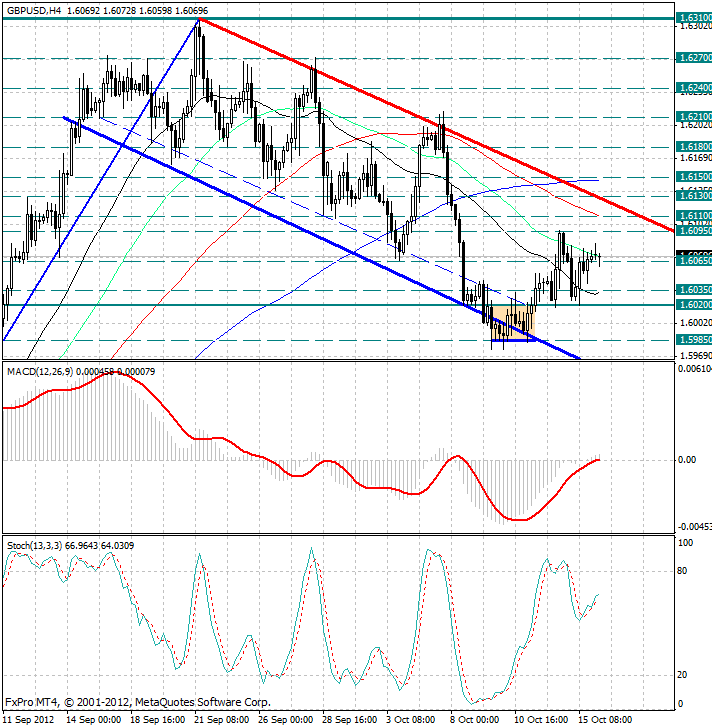Click the 18 Sep 16:00 time label
This screenshot has height=727, width=712.
tap(158, 720)
